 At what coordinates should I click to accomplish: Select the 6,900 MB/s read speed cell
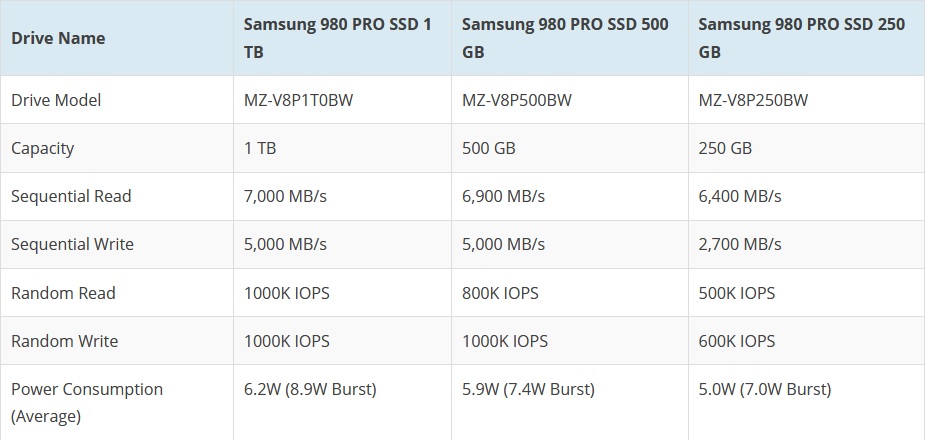[x=503, y=196]
